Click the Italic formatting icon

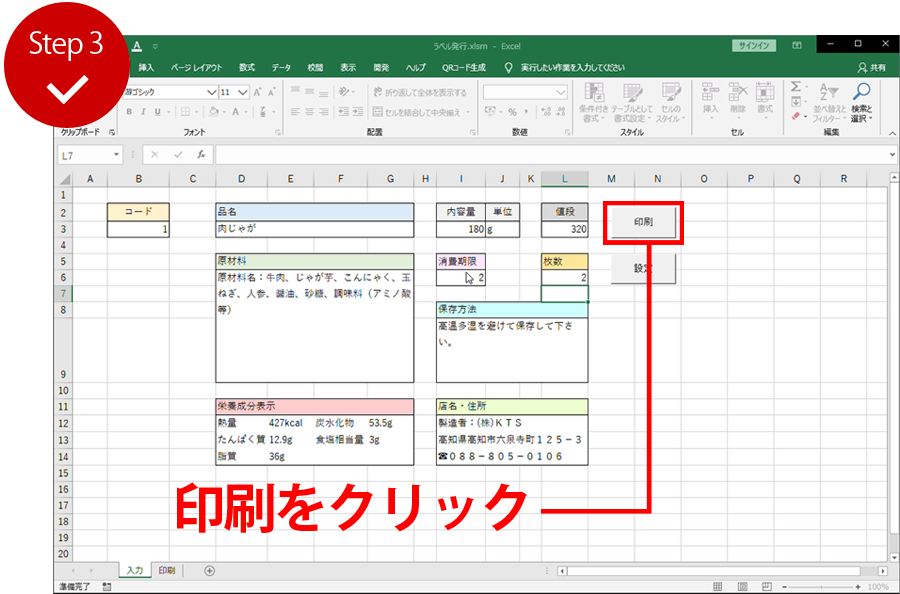coord(143,112)
